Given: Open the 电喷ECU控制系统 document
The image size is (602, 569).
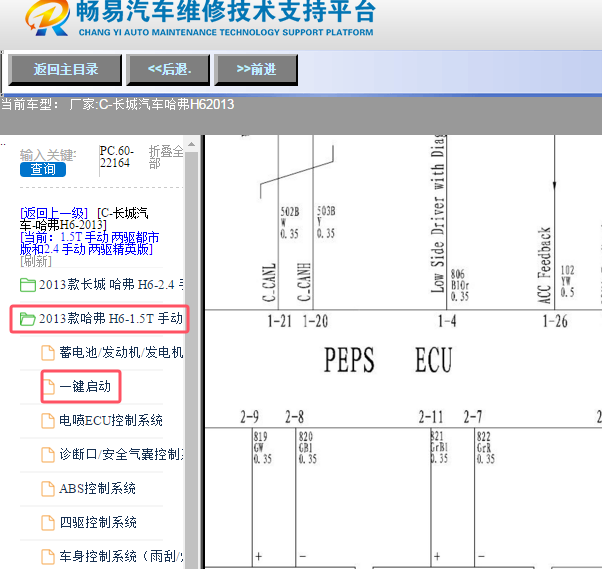Looking at the screenshot, I should click(111, 420).
